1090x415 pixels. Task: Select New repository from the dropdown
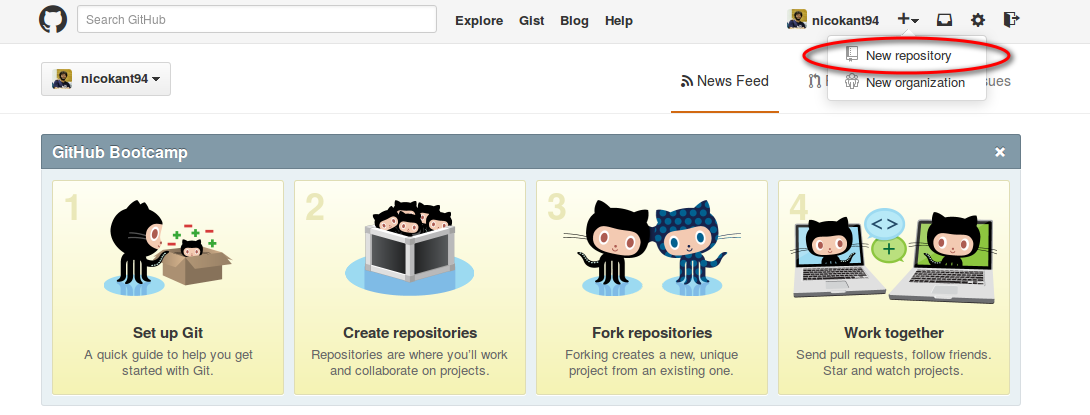(x=906, y=56)
